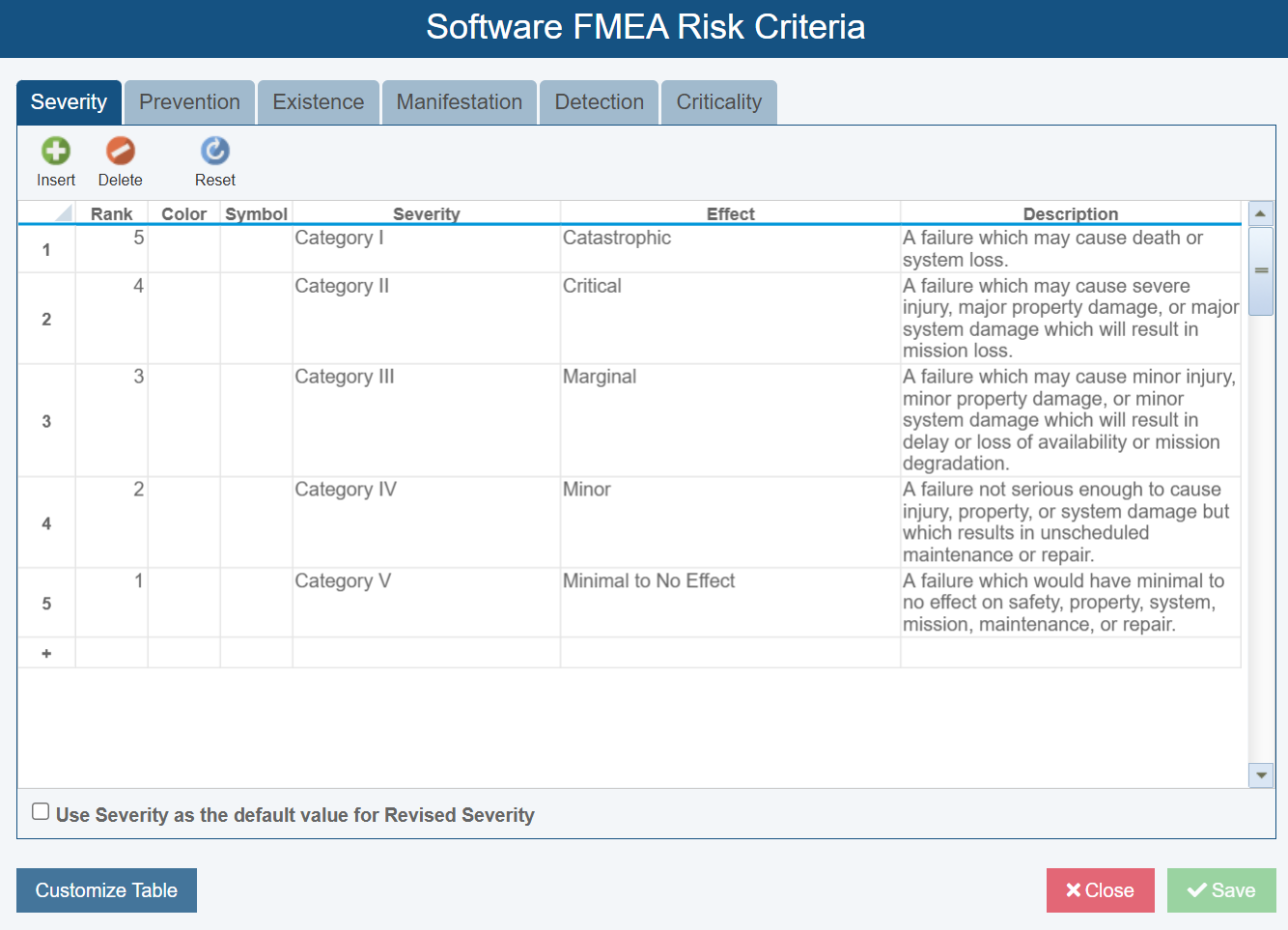Select row header number 1
Screen dimensions: 1288x930
(x=46, y=249)
